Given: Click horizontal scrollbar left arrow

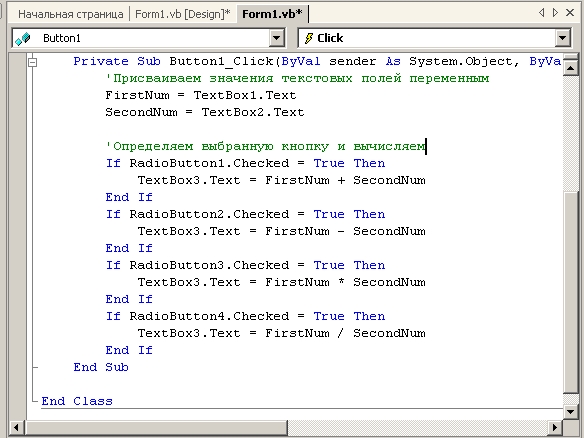Looking at the screenshot, I should coord(16,427).
